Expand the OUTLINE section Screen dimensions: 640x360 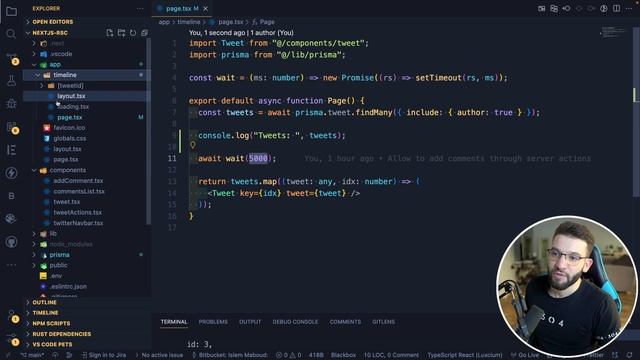coord(44,302)
